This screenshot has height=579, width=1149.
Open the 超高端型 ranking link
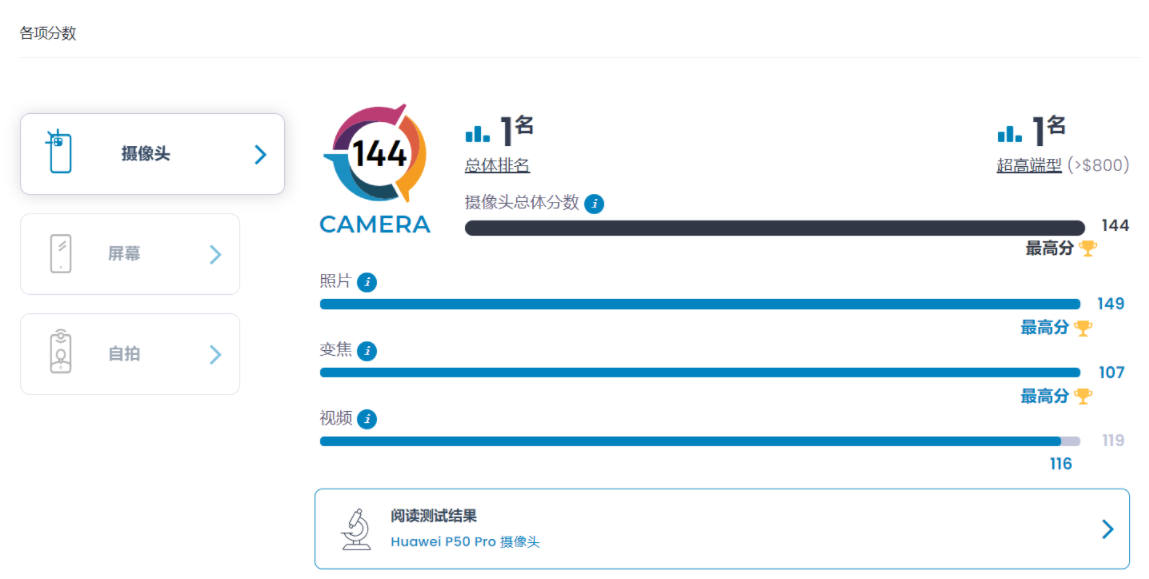(x=1029, y=165)
